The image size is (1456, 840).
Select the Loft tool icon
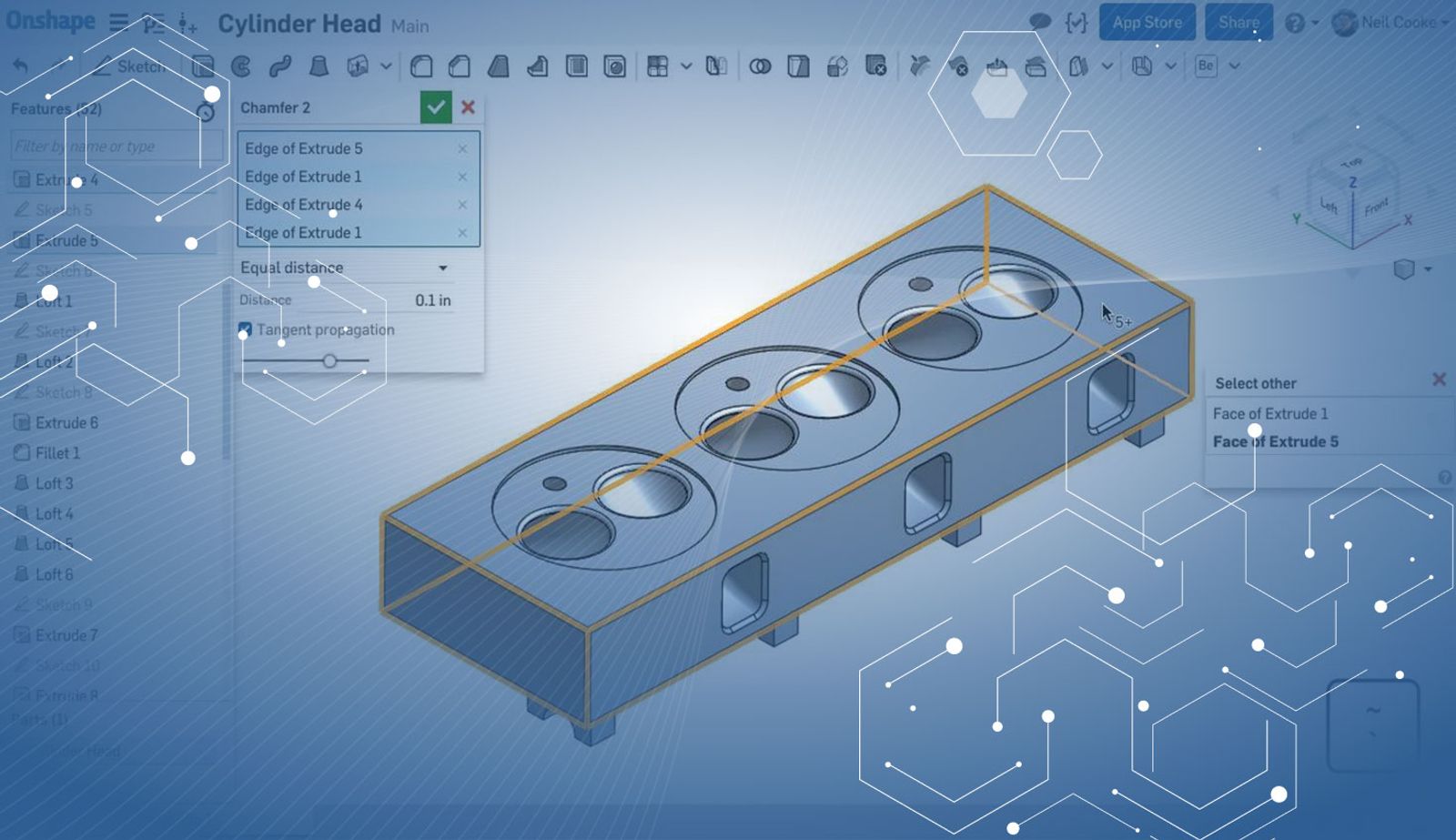tap(318, 66)
